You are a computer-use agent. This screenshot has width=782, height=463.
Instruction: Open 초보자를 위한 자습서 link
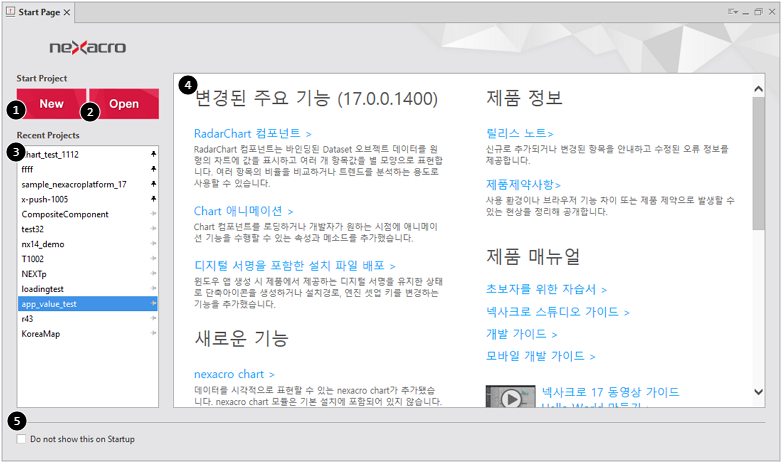[x=546, y=289]
